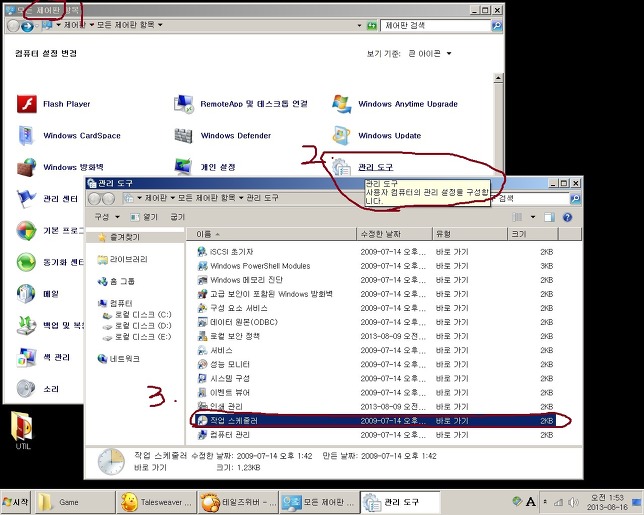Open Windows Anytime Upgrade icon
644x515 pixels.
tap(341, 103)
